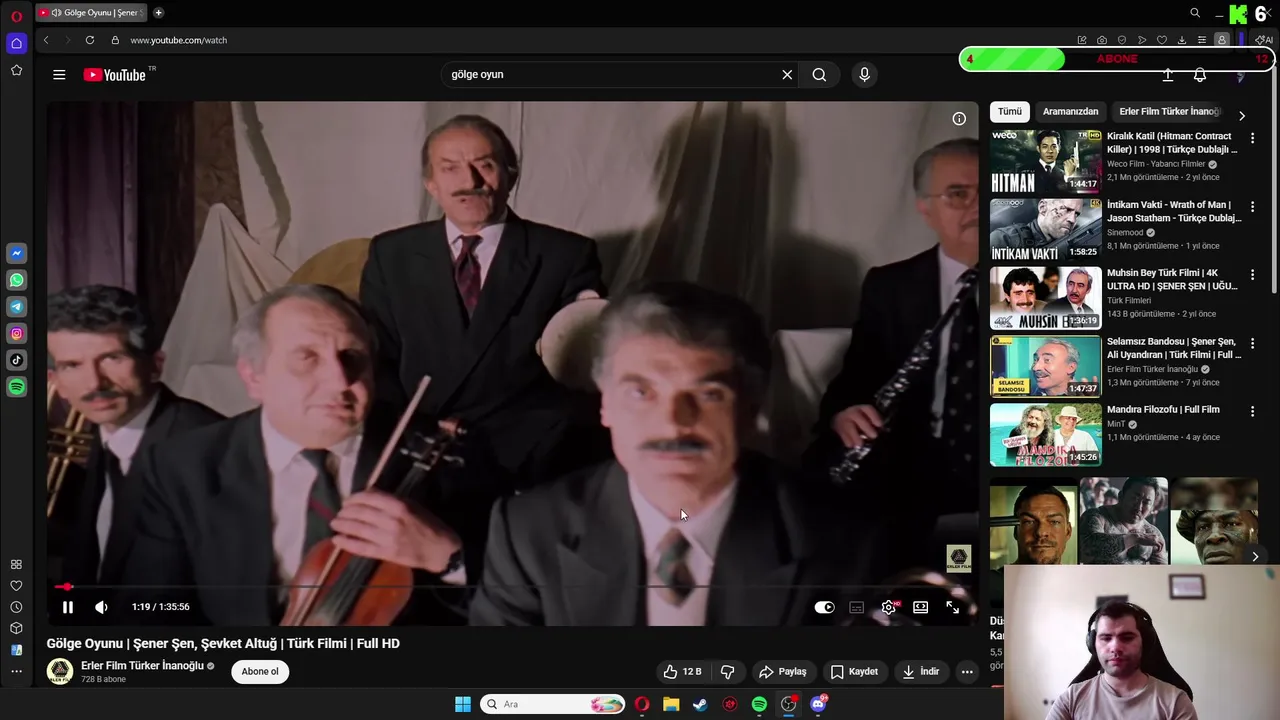1280x720 pixels.
Task: Open File Explorer from the taskbar
Action: [671, 704]
